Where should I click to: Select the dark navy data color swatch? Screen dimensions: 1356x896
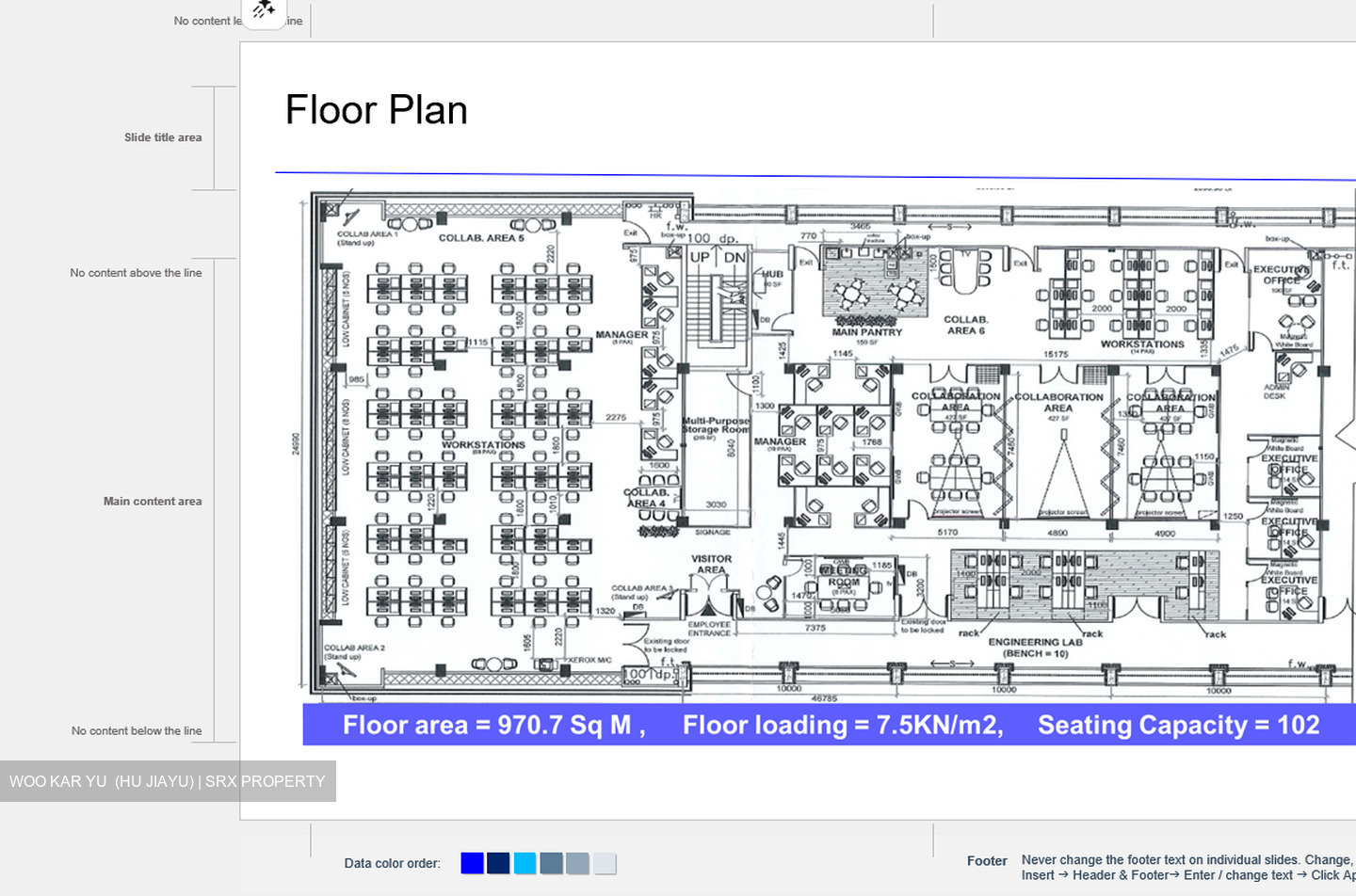499,863
